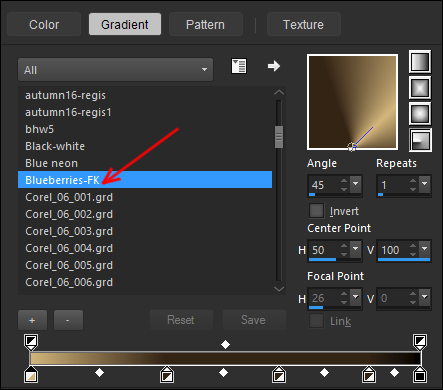
Task: Open the Angle slider dropdown arrow
Action: coord(356,184)
